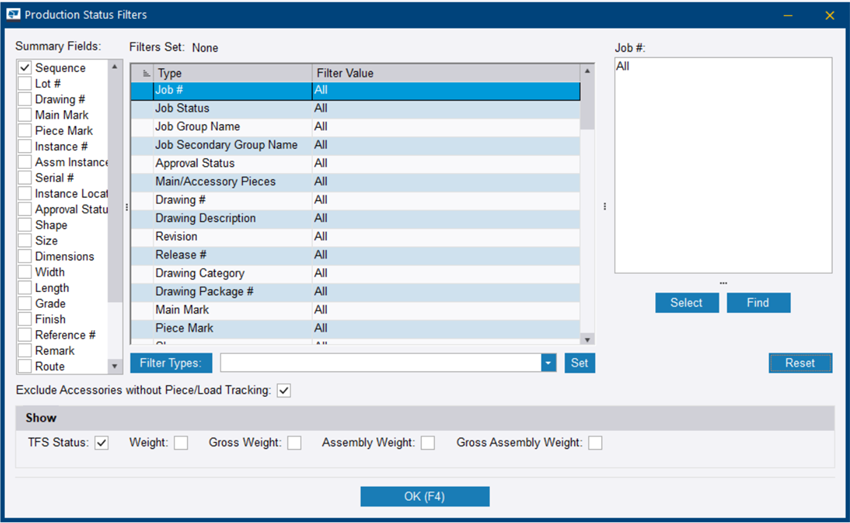Enable the Lot # summary field
This screenshot has height=523, width=850.
point(25,84)
